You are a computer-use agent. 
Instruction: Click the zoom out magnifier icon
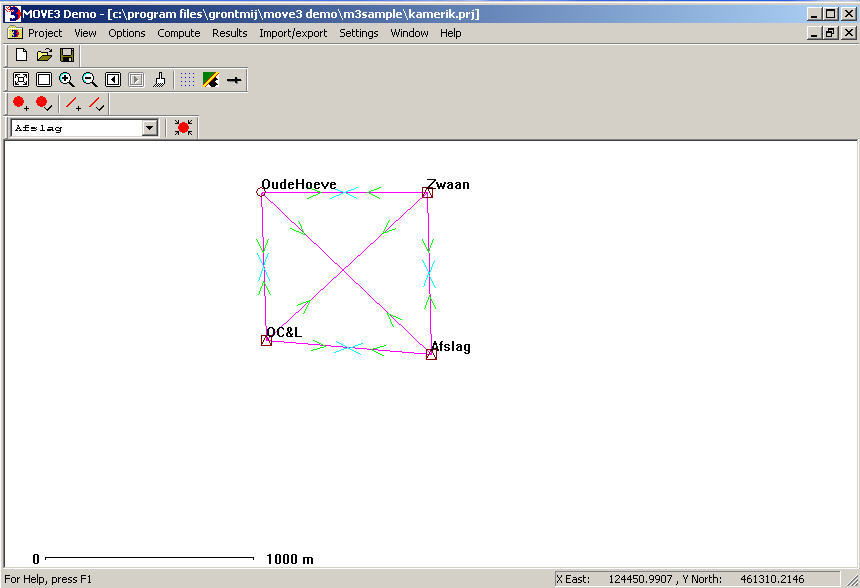point(89,80)
